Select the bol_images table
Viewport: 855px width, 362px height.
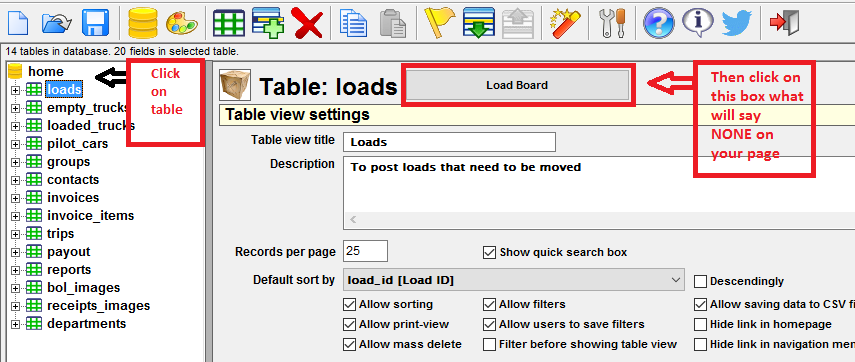coord(83,288)
